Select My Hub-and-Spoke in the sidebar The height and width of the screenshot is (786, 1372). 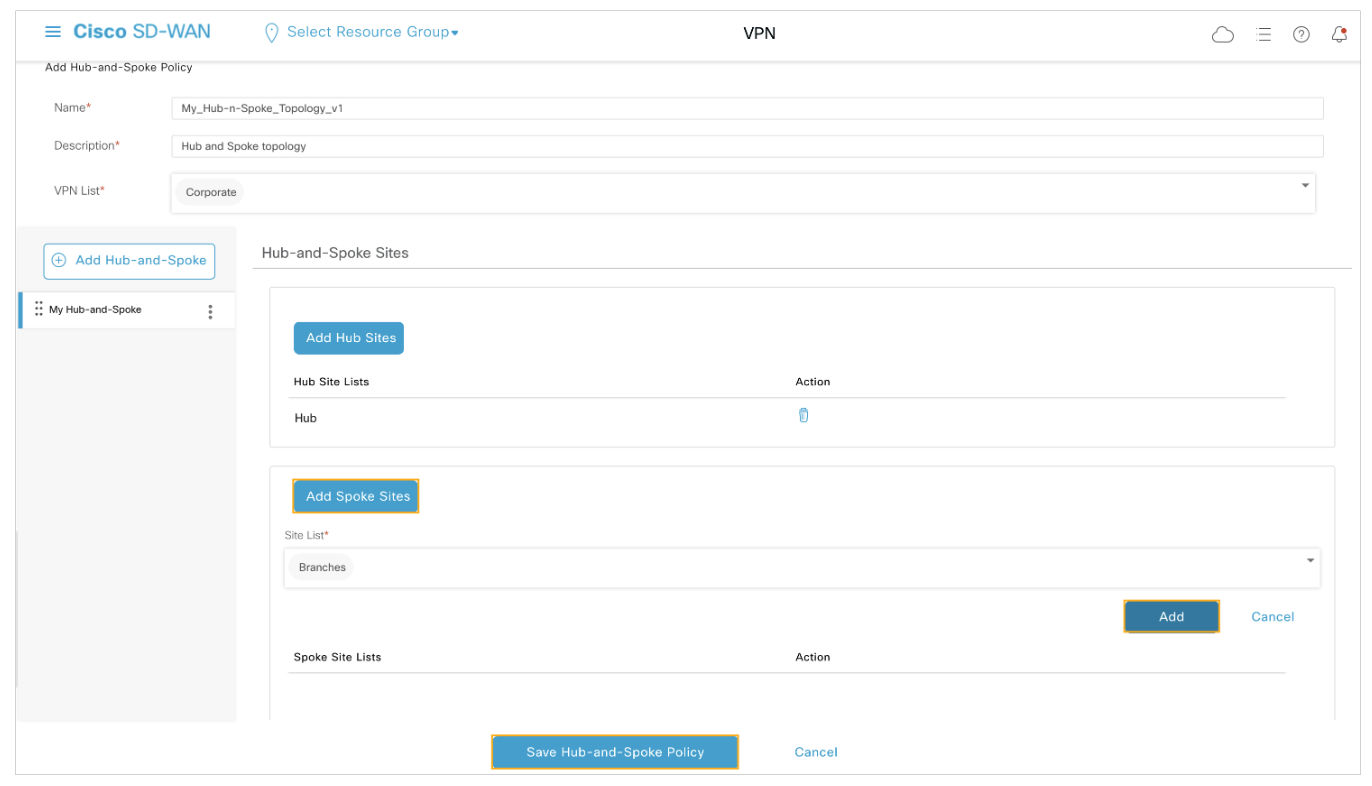click(96, 310)
